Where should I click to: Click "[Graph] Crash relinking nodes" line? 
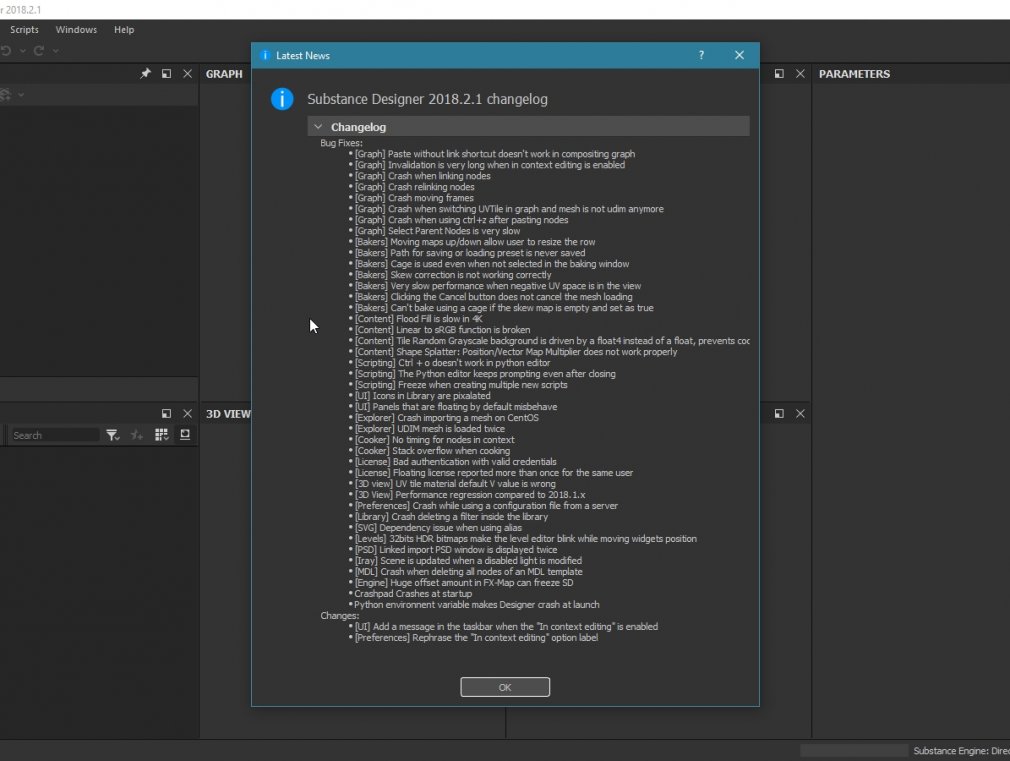point(414,187)
